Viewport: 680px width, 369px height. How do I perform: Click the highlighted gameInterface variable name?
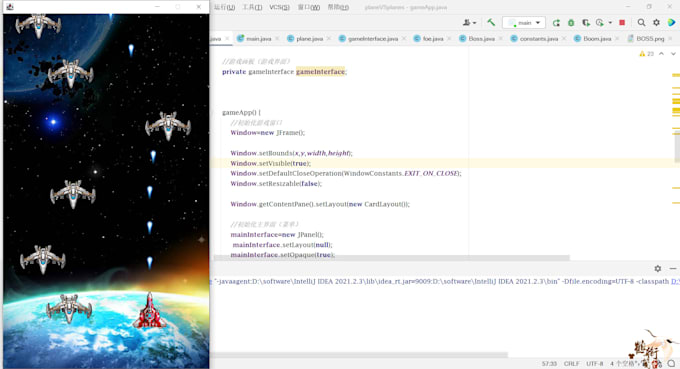point(320,72)
